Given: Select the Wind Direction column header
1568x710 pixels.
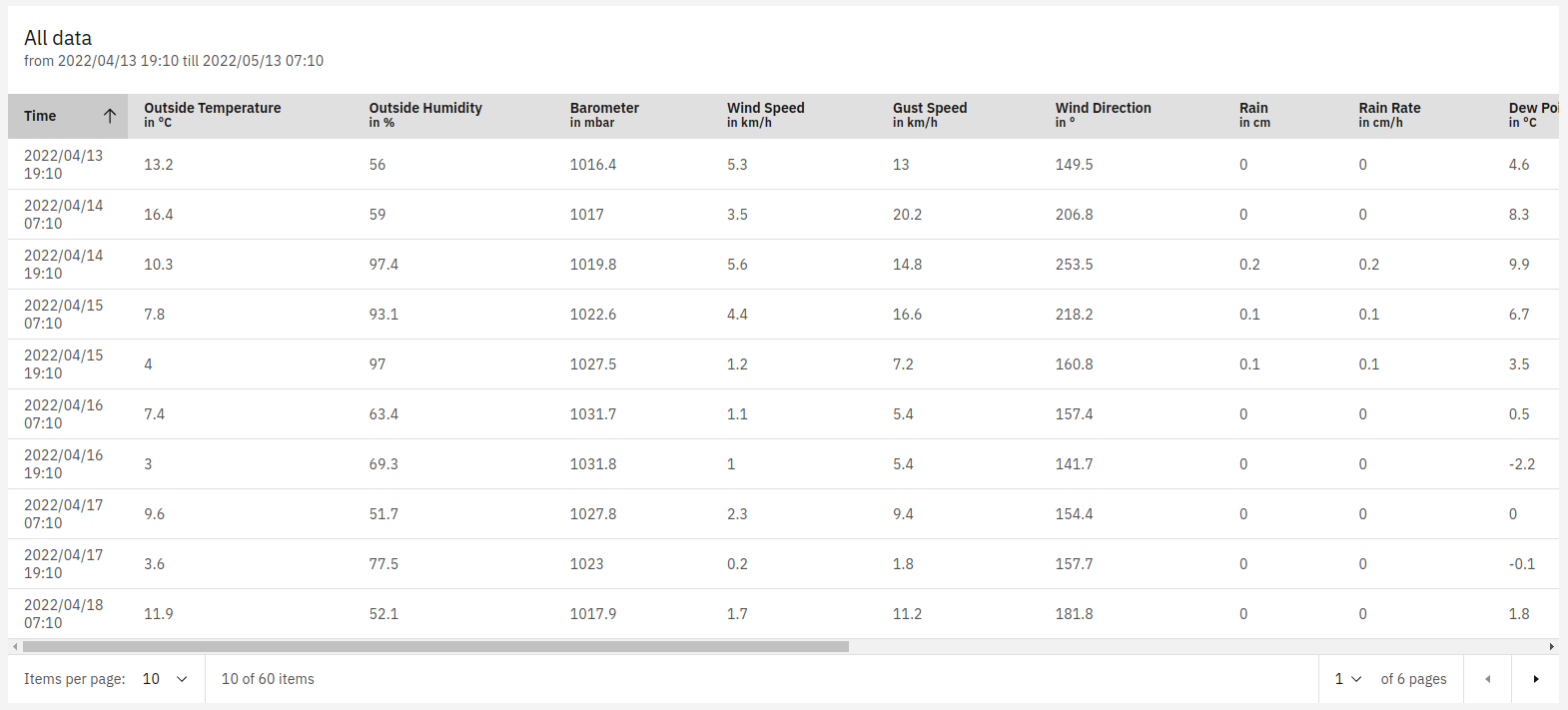Looking at the screenshot, I should pyautogui.click(x=1103, y=115).
